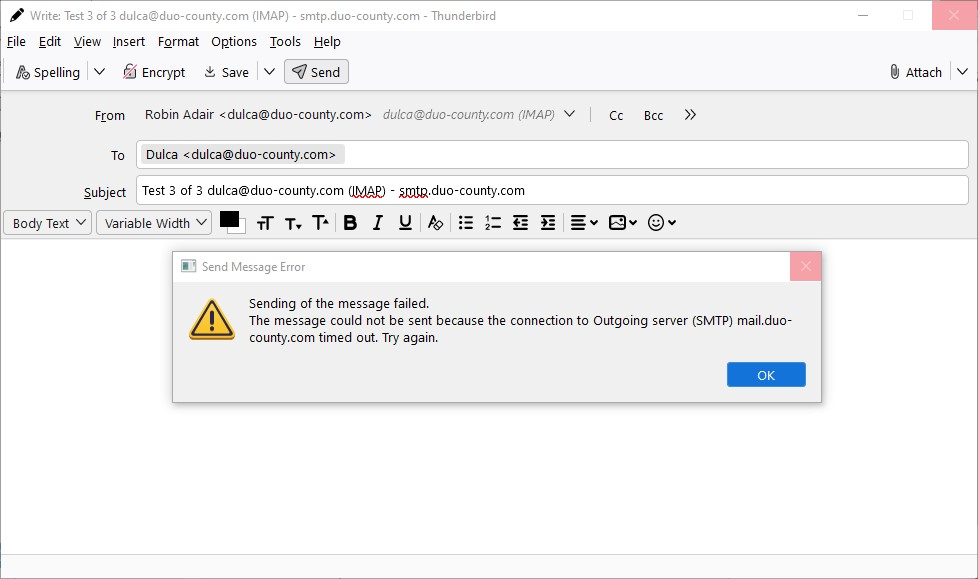Indent text with increase-indent icon
This screenshot has width=978, height=579.
click(x=548, y=223)
